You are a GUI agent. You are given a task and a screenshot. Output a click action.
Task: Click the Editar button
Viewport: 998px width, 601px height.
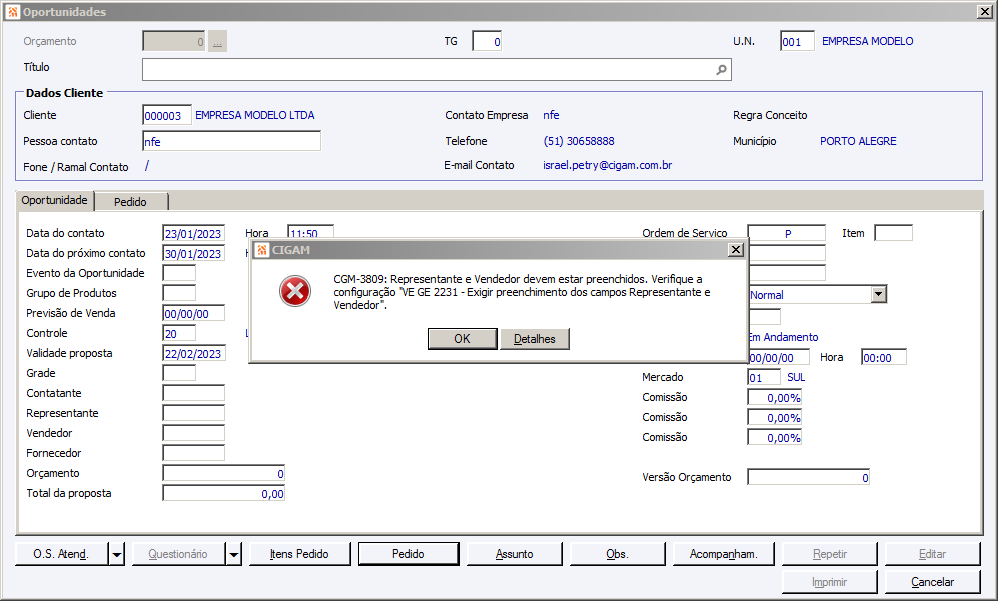click(x=932, y=555)
